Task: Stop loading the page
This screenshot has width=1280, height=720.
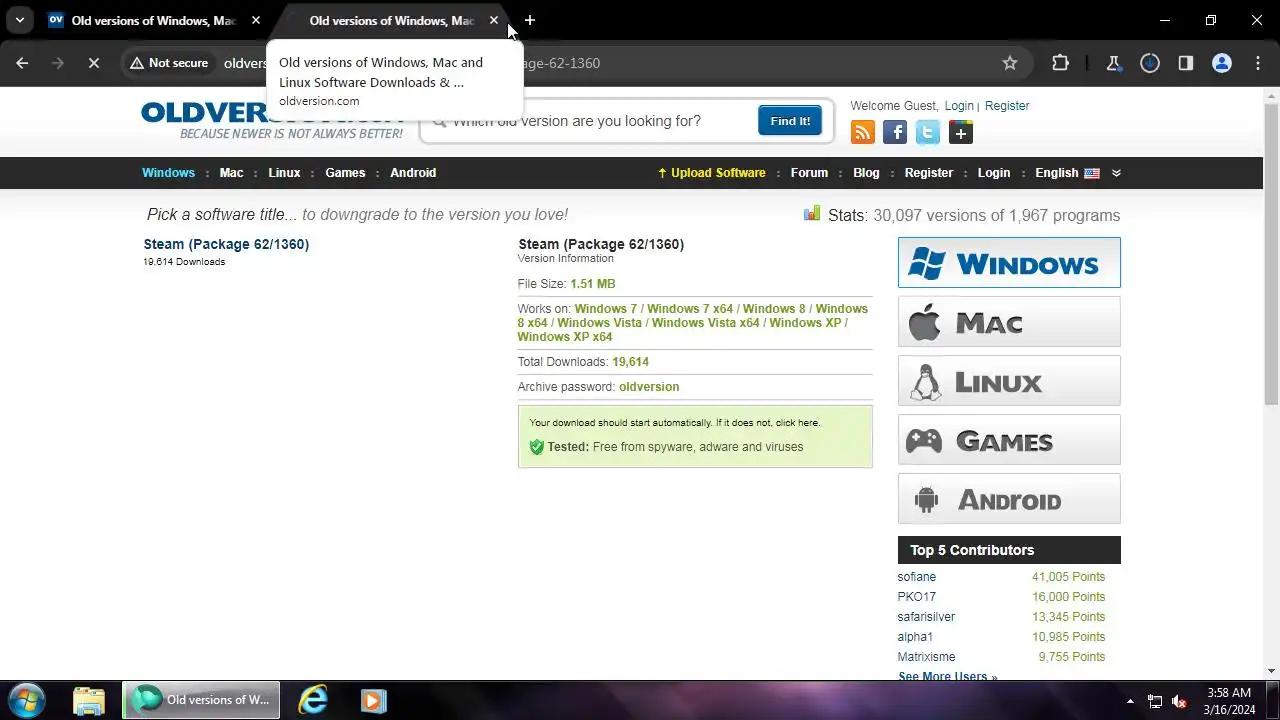Action: pyautogui.click(x=93, y=63)
